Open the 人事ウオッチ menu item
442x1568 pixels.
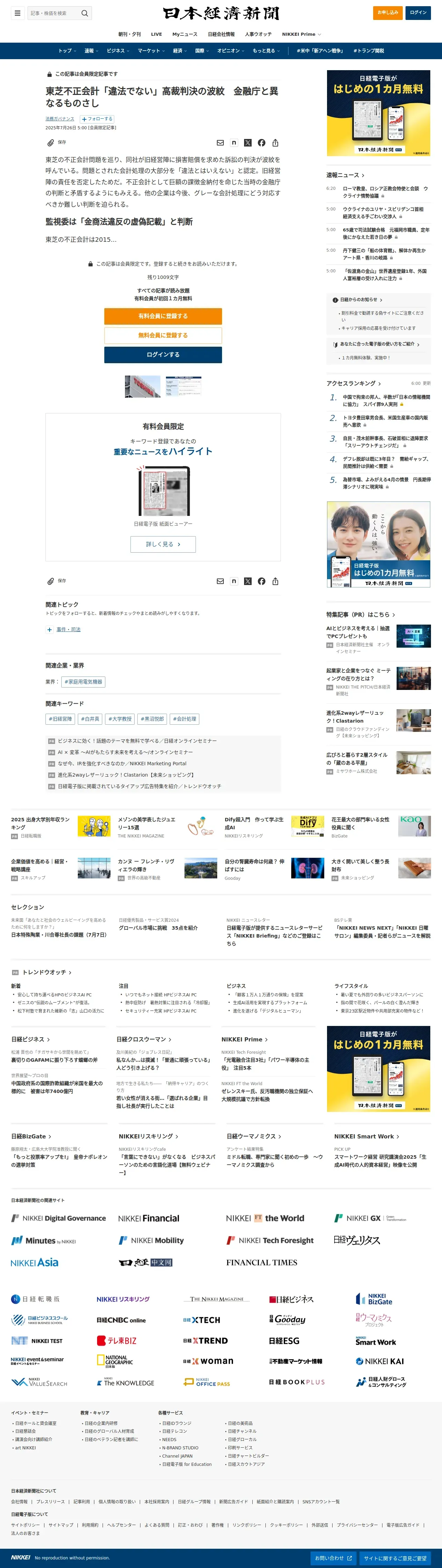tap(258, 34)
